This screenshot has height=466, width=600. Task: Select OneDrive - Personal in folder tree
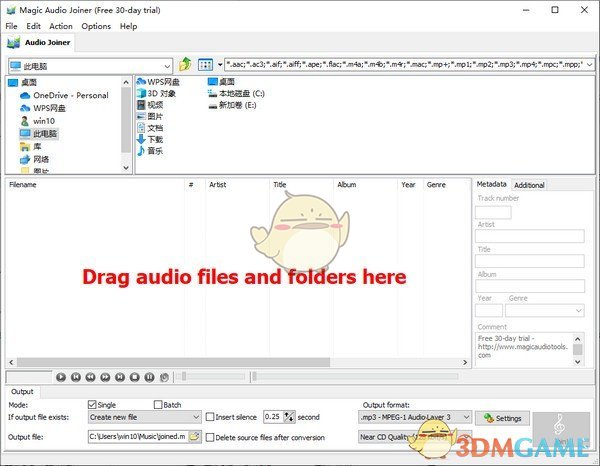click(x=64, y=95)
